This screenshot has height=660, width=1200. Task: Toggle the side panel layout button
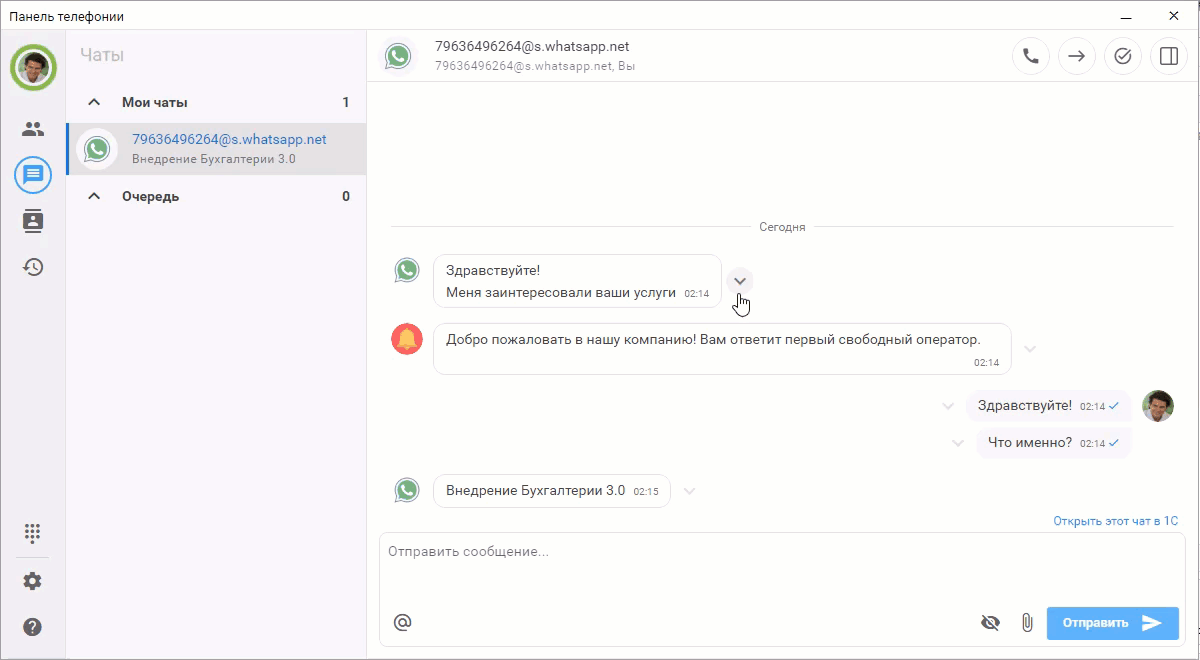[1169, 56]
